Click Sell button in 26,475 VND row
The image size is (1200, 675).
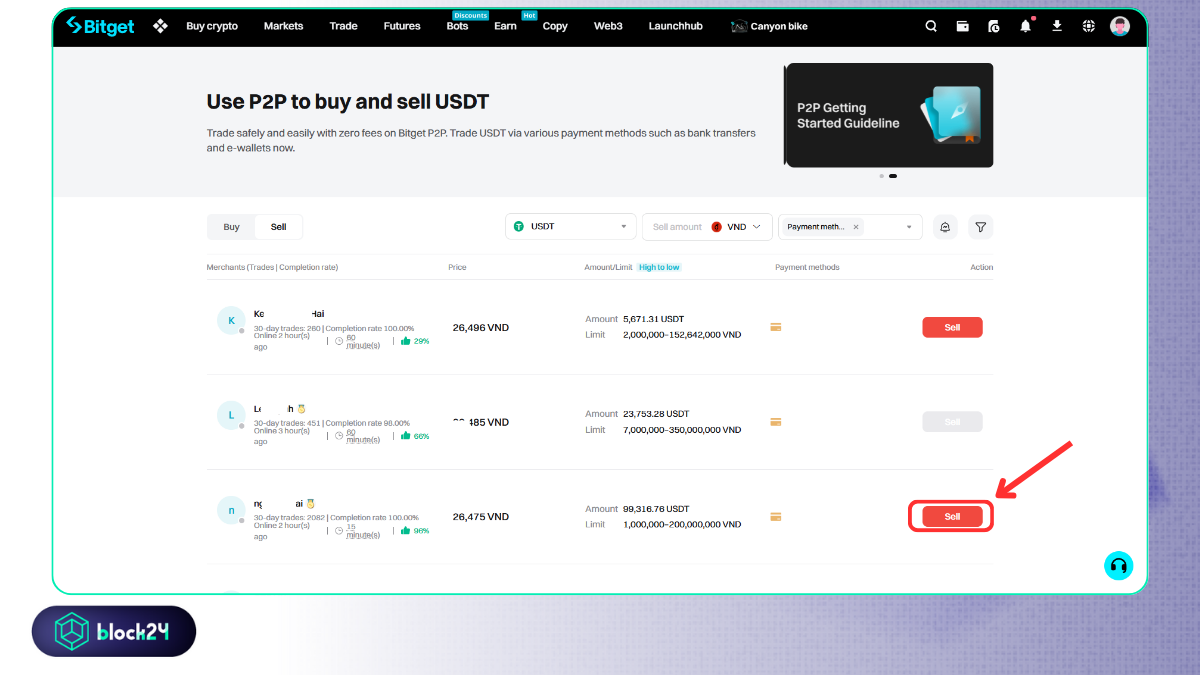tap(952, 517)
